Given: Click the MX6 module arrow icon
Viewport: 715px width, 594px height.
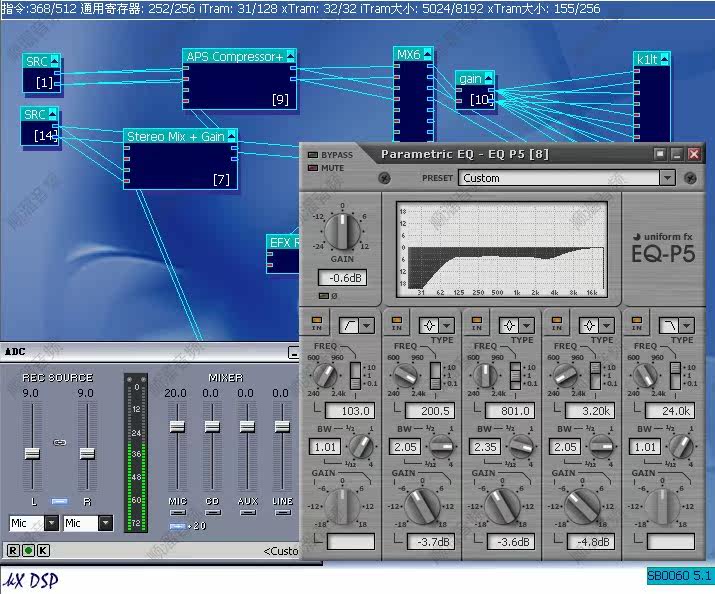Looking at the screenshot, I should click(427, 54).
